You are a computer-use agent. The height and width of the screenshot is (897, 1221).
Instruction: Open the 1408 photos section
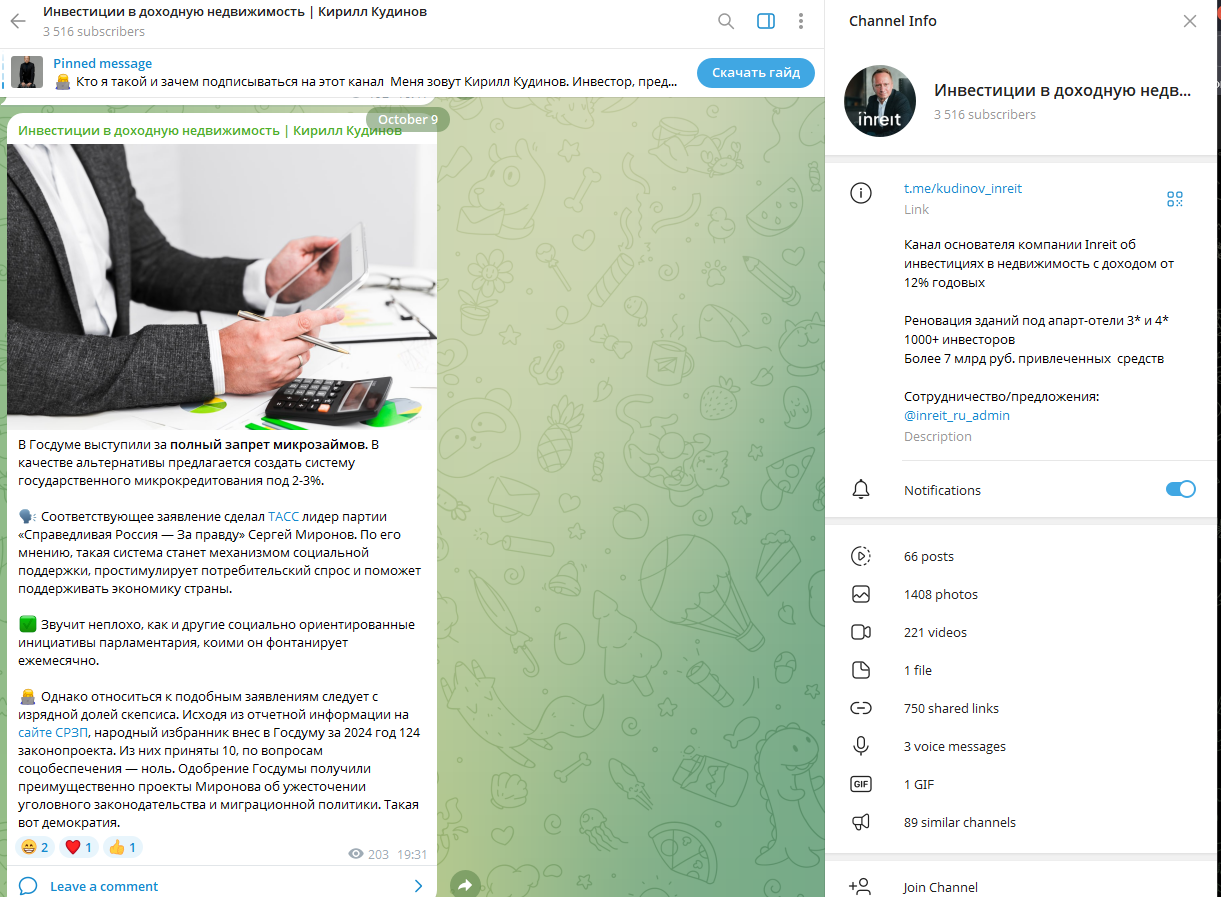point(1022,594)
